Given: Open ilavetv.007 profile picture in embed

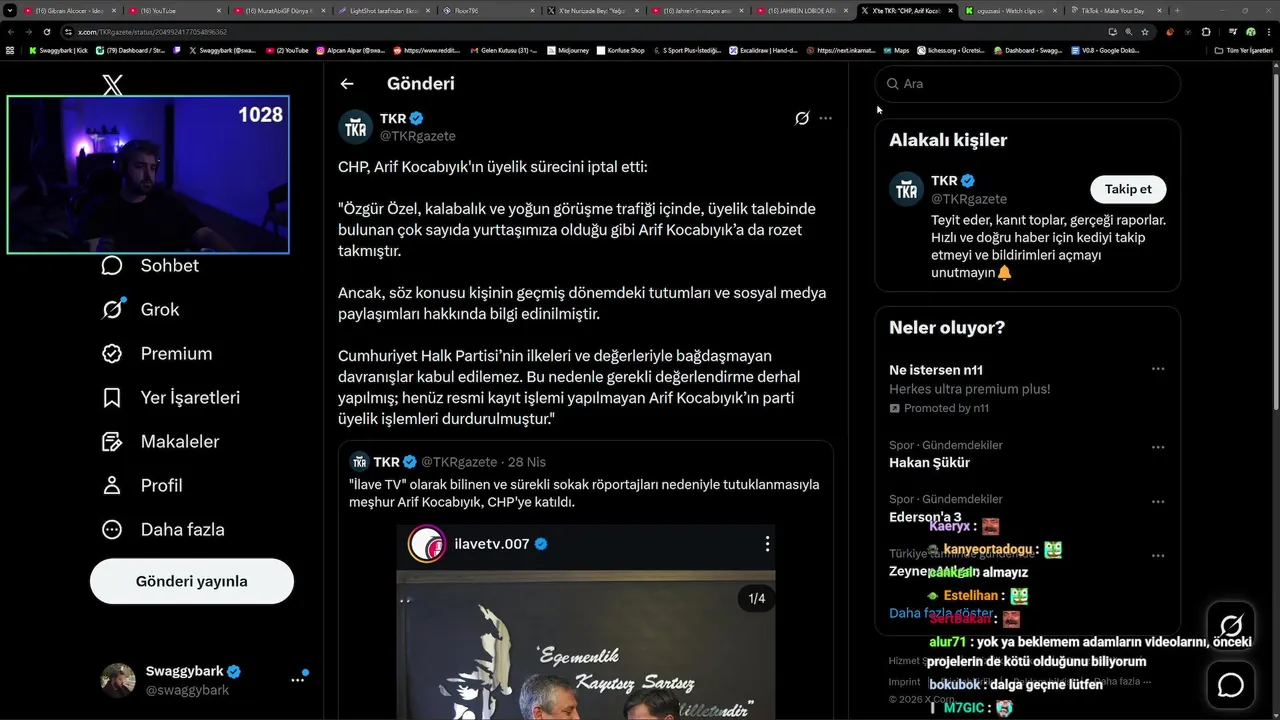Looking at the screenshot, I should pos(426,544).
